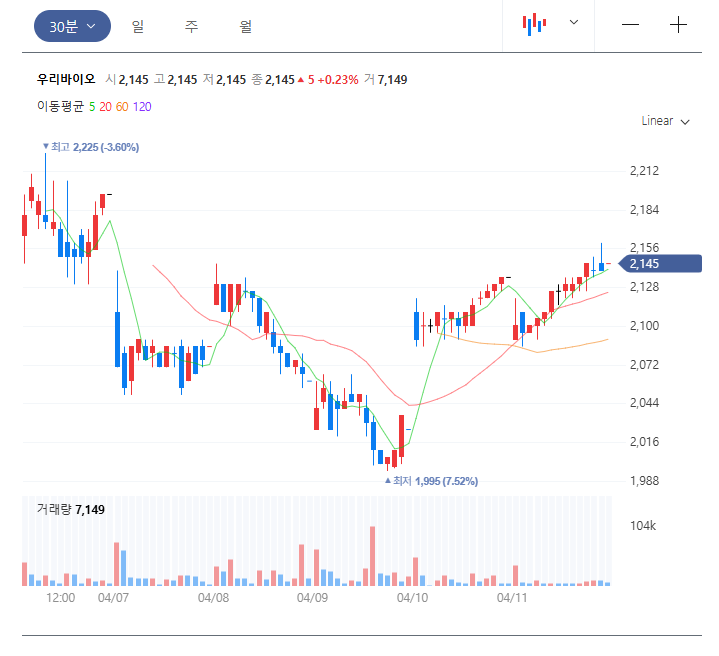Click the candlestick chart type icon
The width and height of the screenshot is (719, 656).
(x=534, y=24)
